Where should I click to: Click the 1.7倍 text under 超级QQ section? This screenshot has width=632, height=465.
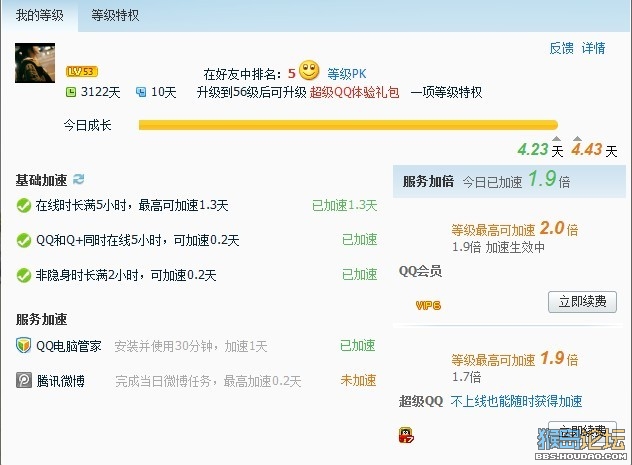pyautogui.click(x=466, y=377)
